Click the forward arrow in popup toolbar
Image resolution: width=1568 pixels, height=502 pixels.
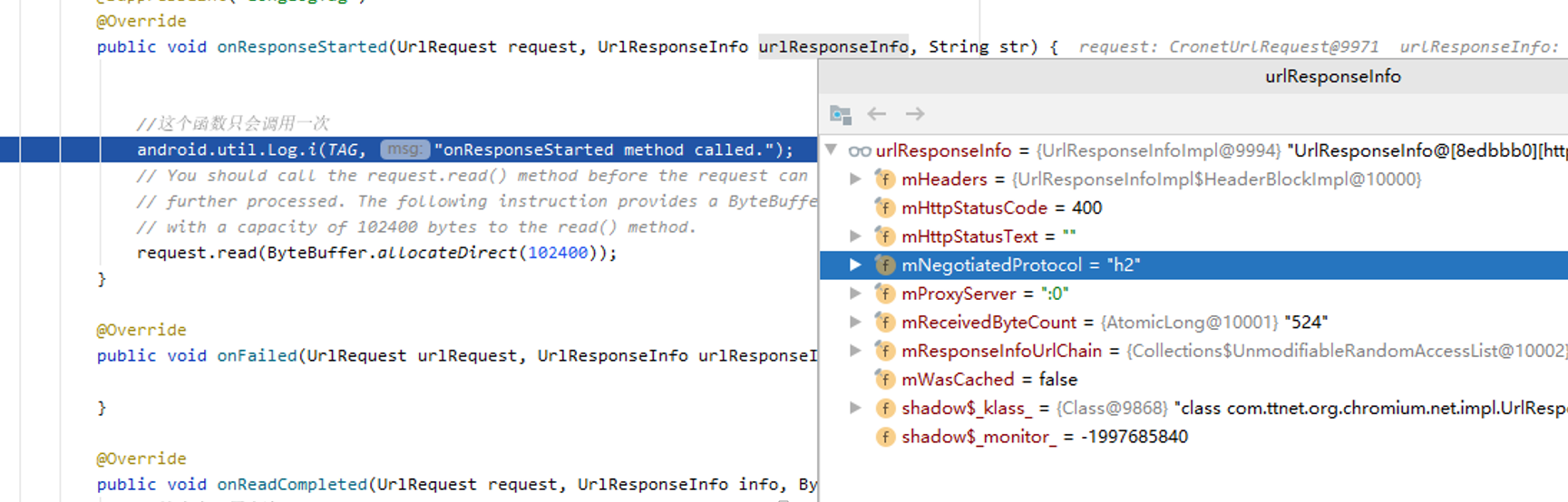915,114
